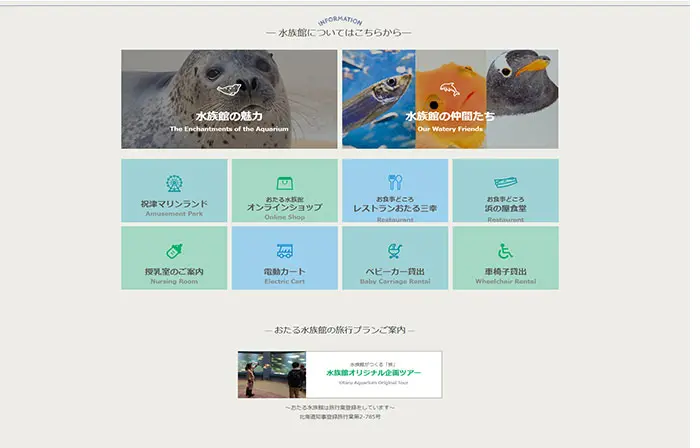
Task: Click the wheelchair icon
Action: [505, 251]
